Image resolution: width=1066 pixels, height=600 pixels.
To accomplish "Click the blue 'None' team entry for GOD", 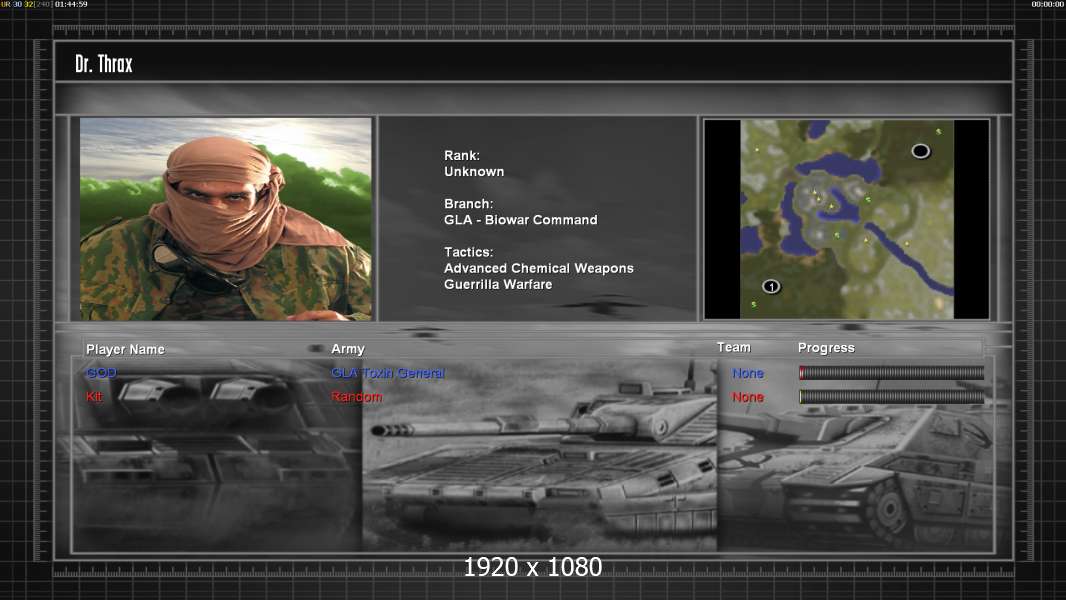I will [748, 374].
